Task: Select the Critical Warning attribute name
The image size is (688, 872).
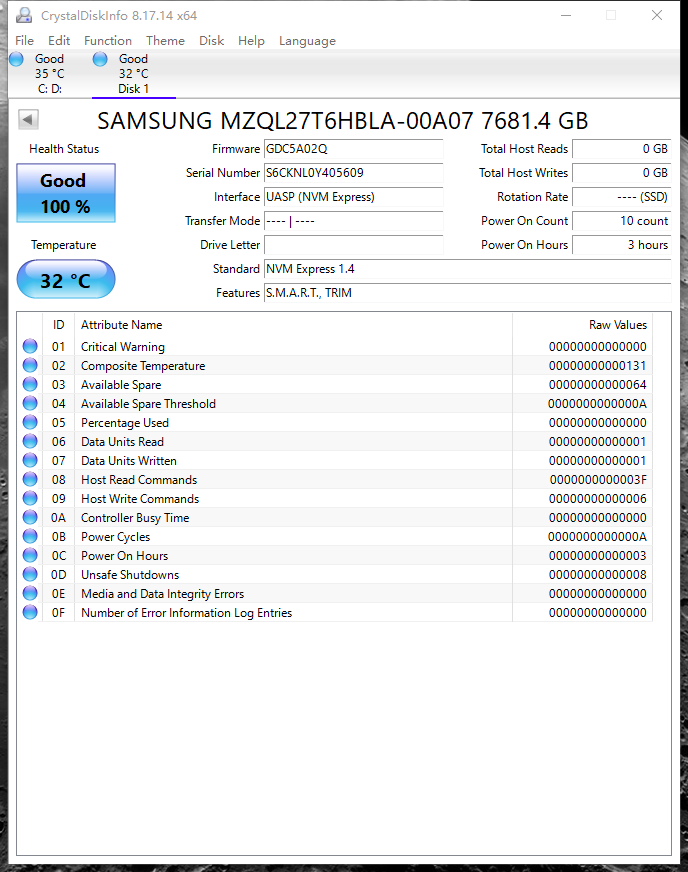Action: [x=123, y=347]
